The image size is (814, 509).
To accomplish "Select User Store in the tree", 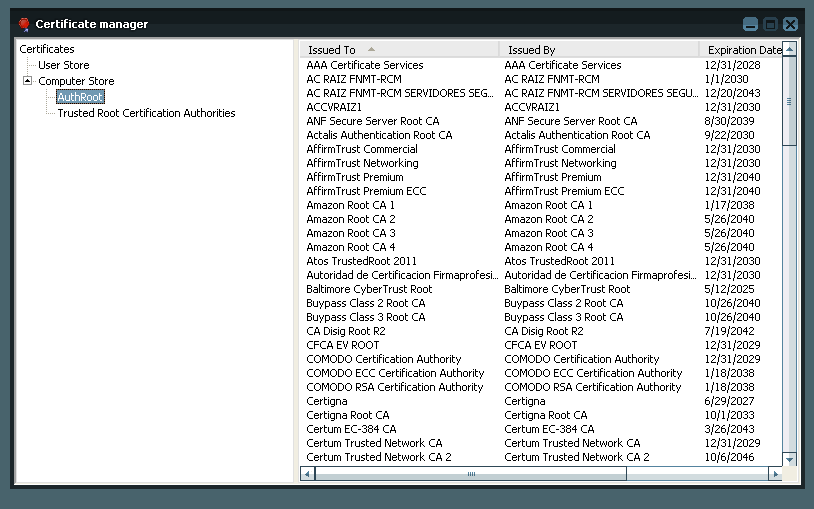I will [x=64, y=65].
